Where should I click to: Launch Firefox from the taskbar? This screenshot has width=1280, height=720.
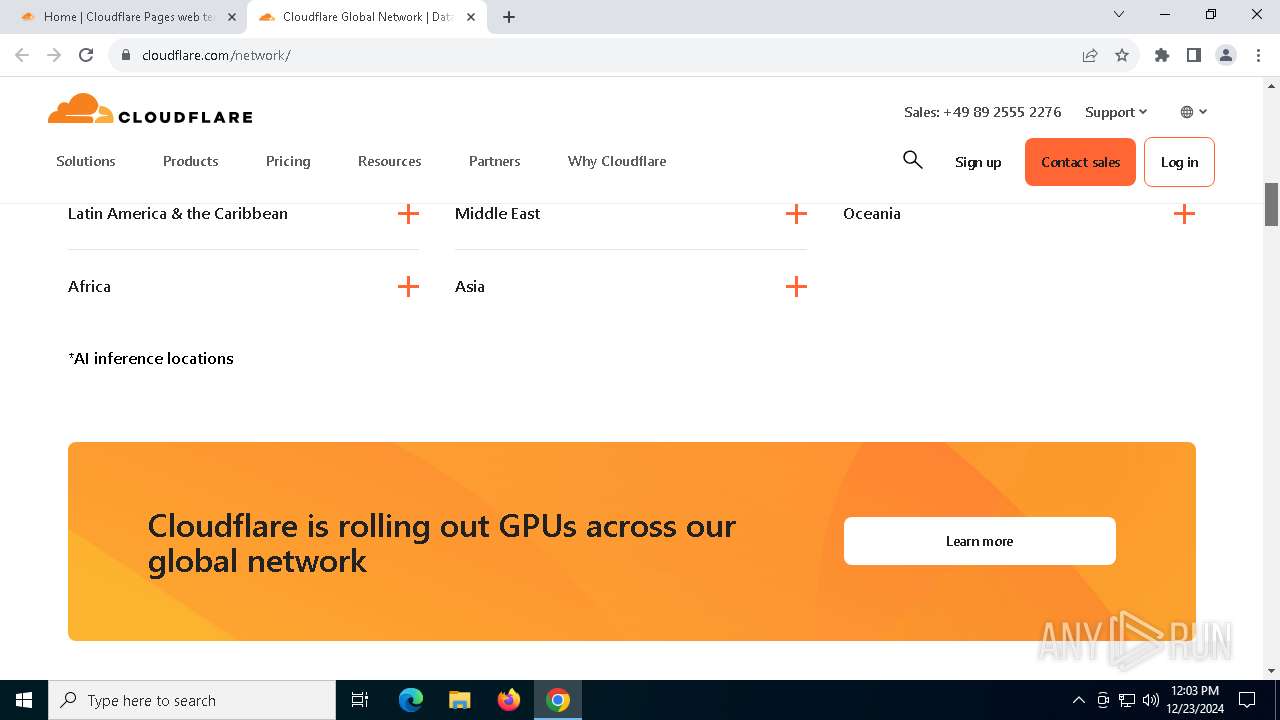pos(509,700)
